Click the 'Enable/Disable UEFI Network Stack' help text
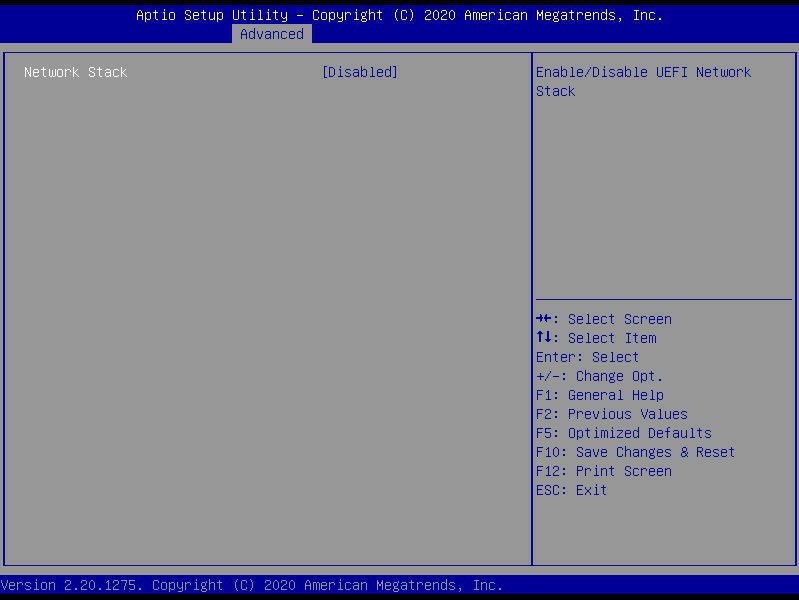 point(643,82)
